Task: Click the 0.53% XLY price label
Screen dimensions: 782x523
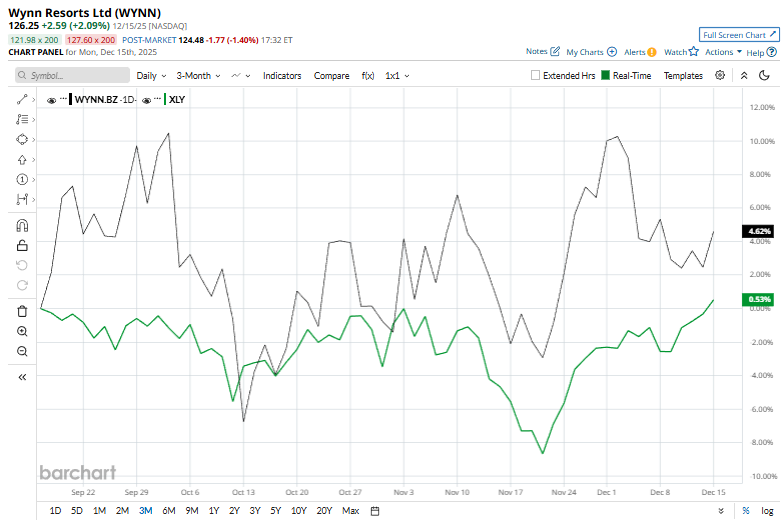Action: pyautogui.click(x=759, y=299)
